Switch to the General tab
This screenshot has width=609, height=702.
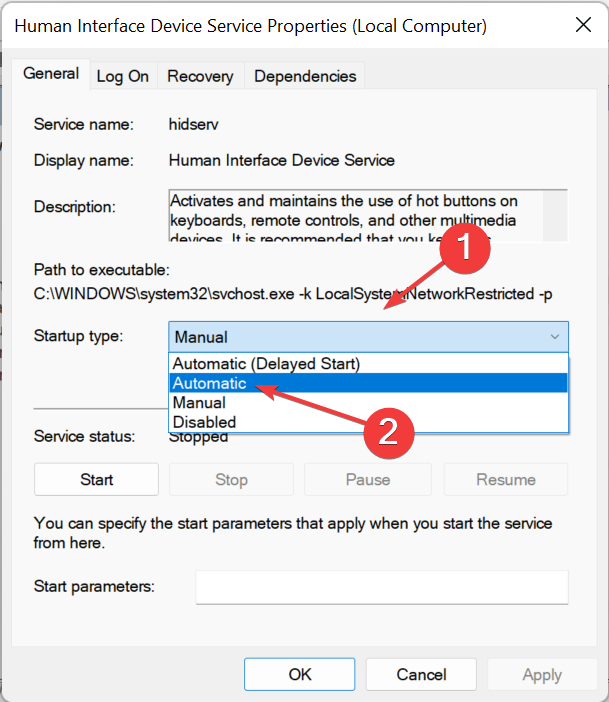pyautogui.click(x=51, y=74)
